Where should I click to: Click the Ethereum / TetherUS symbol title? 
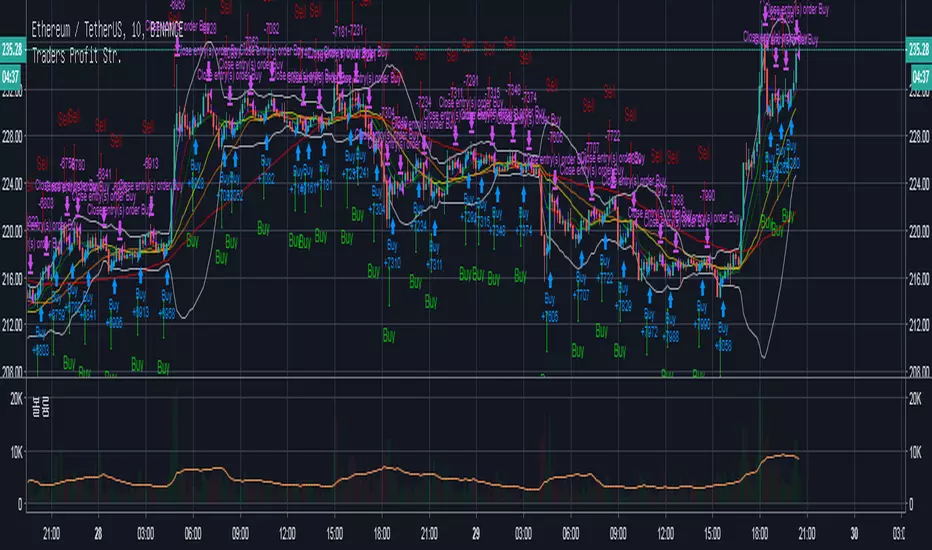tap(107, 29)
